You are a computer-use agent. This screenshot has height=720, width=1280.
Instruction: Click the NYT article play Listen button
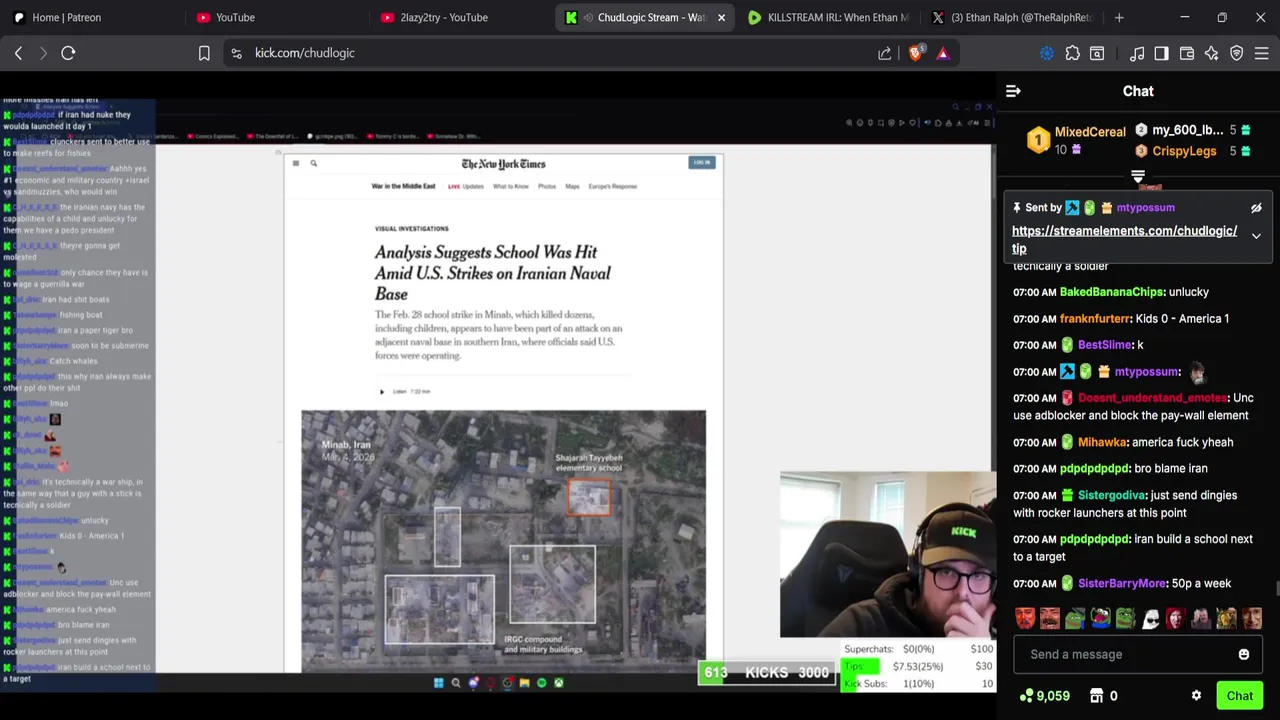point(381,391)
